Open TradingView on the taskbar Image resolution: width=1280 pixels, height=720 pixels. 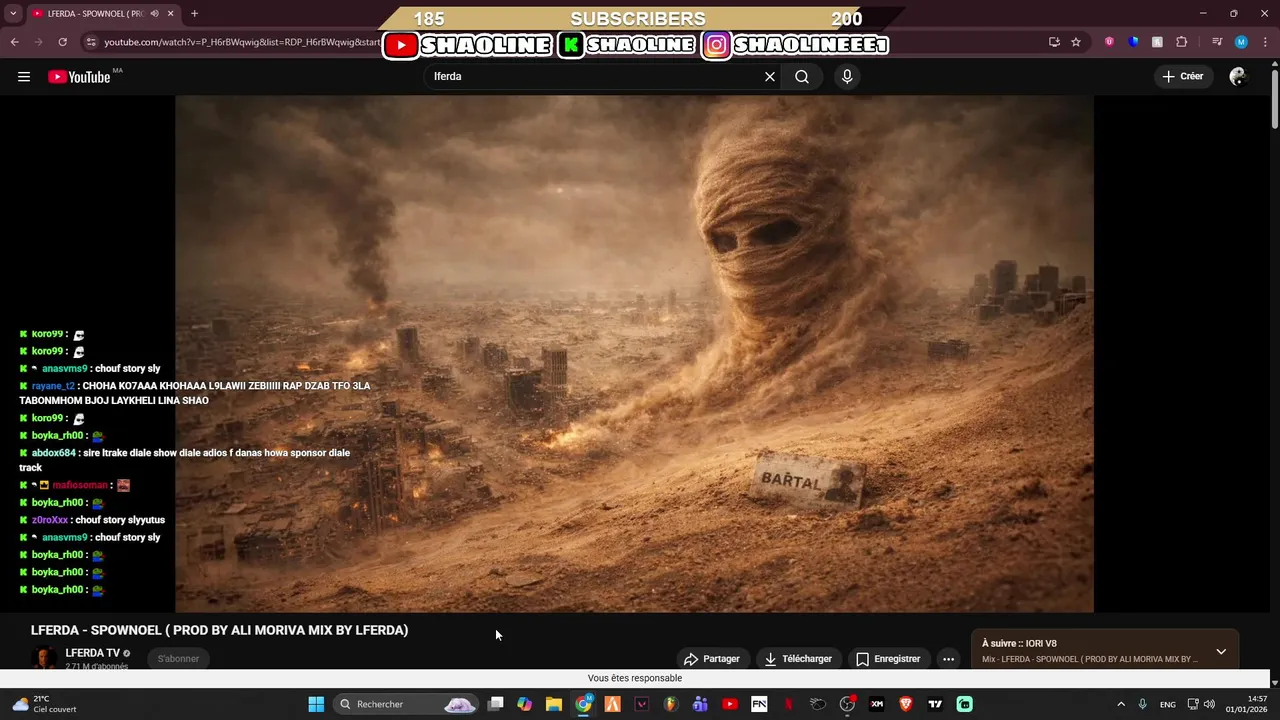(x=935, y=704)
